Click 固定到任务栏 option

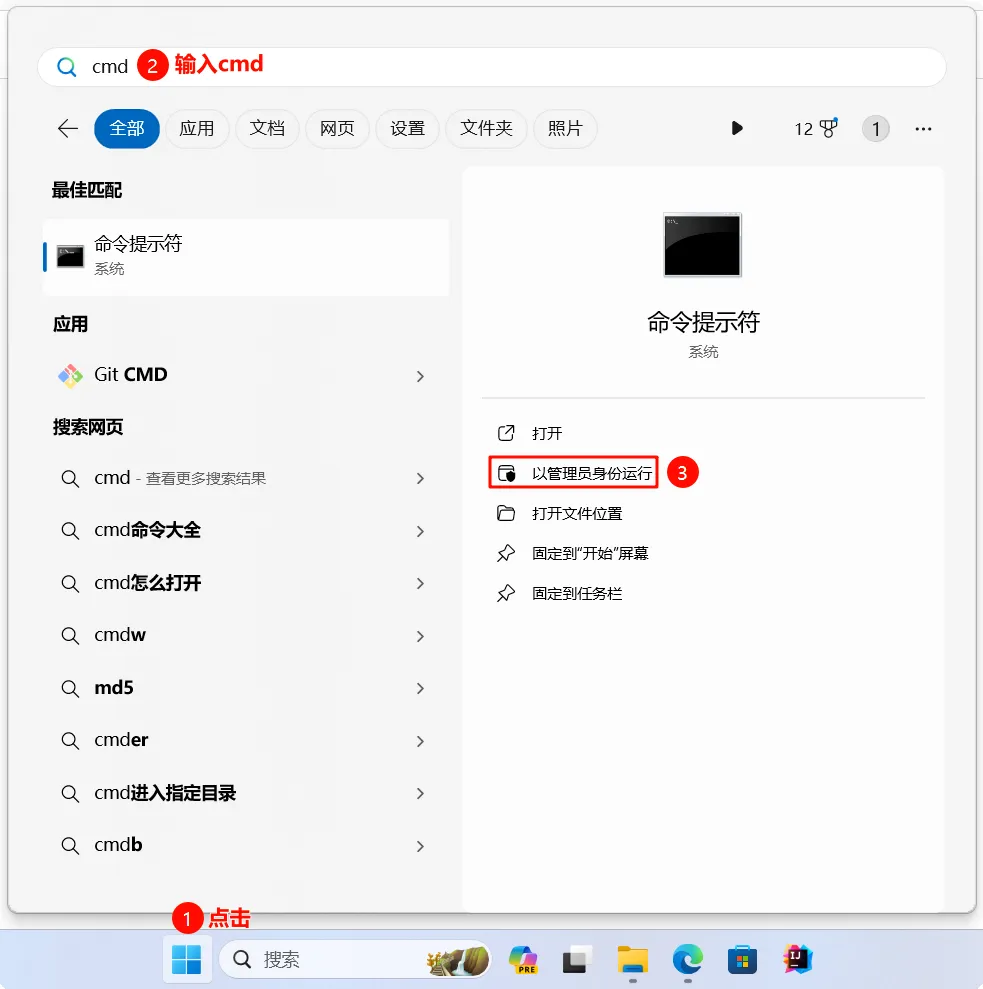[x=577, y=594]
